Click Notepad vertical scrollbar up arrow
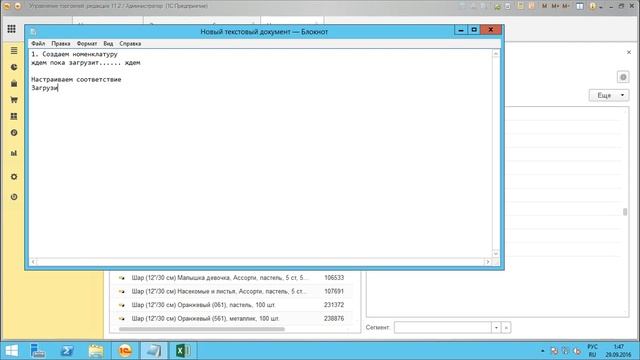Image resolution: width=640 pixels, height=360 pixels. 496,53
